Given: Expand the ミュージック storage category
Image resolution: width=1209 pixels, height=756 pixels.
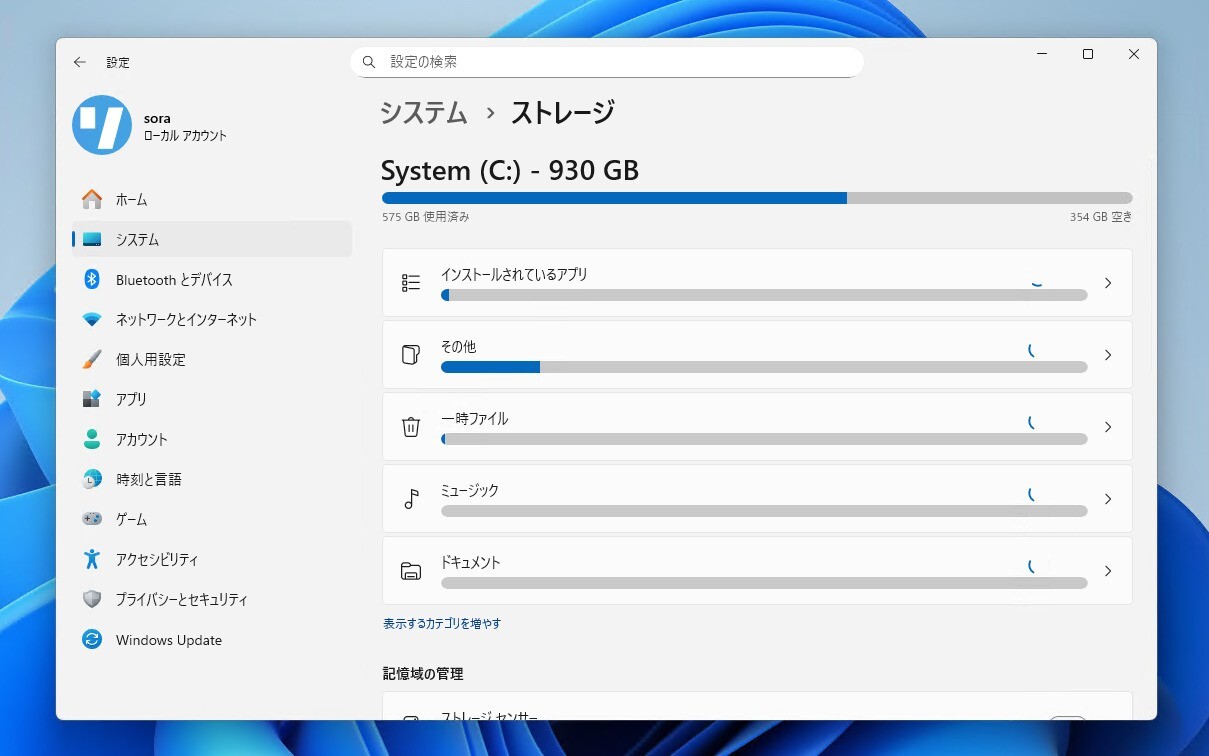Looking at the screenshot, I should pos(756,499).
